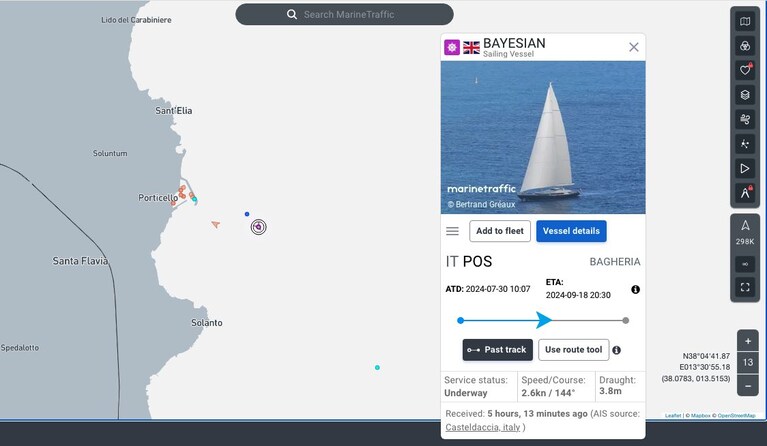Screen dimensions: 767x446
Task: Click the Soluntum map label
Action: (110, 153)
